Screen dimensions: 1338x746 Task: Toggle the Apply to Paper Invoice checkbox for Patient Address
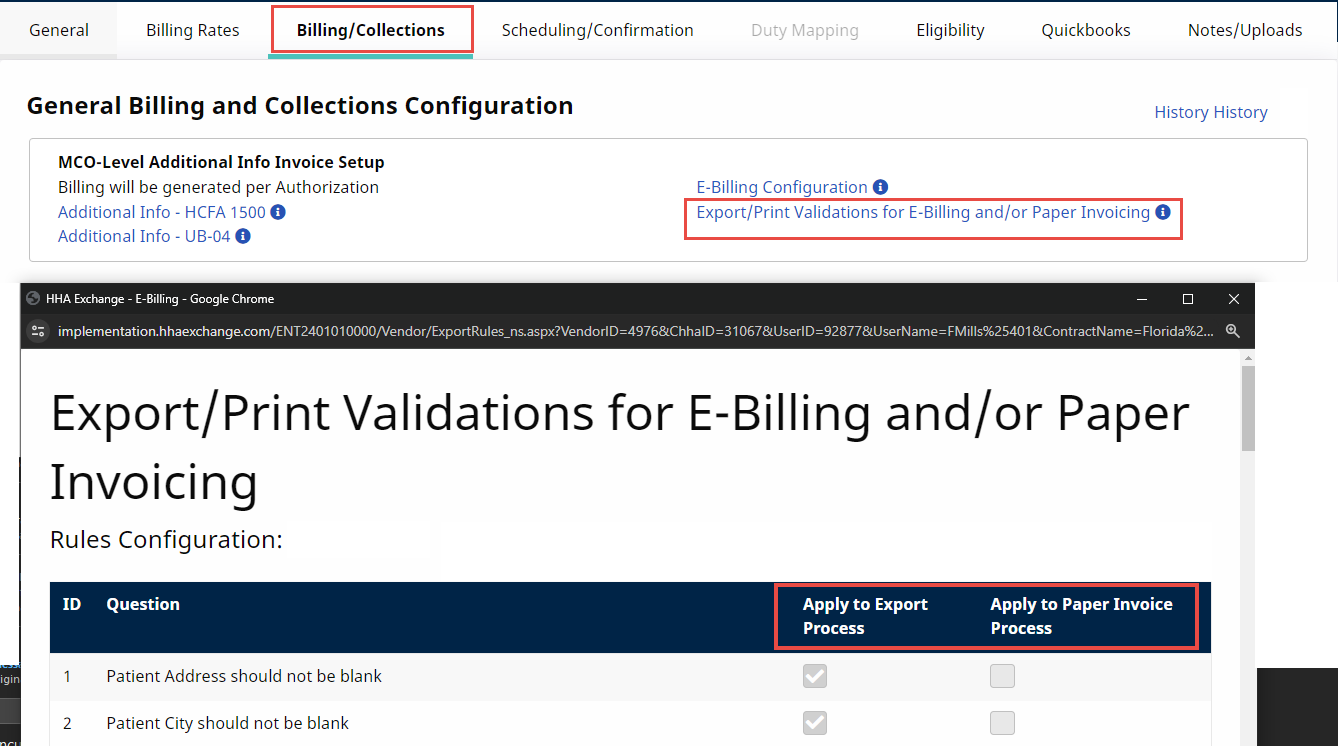[x=1002, y=676]
